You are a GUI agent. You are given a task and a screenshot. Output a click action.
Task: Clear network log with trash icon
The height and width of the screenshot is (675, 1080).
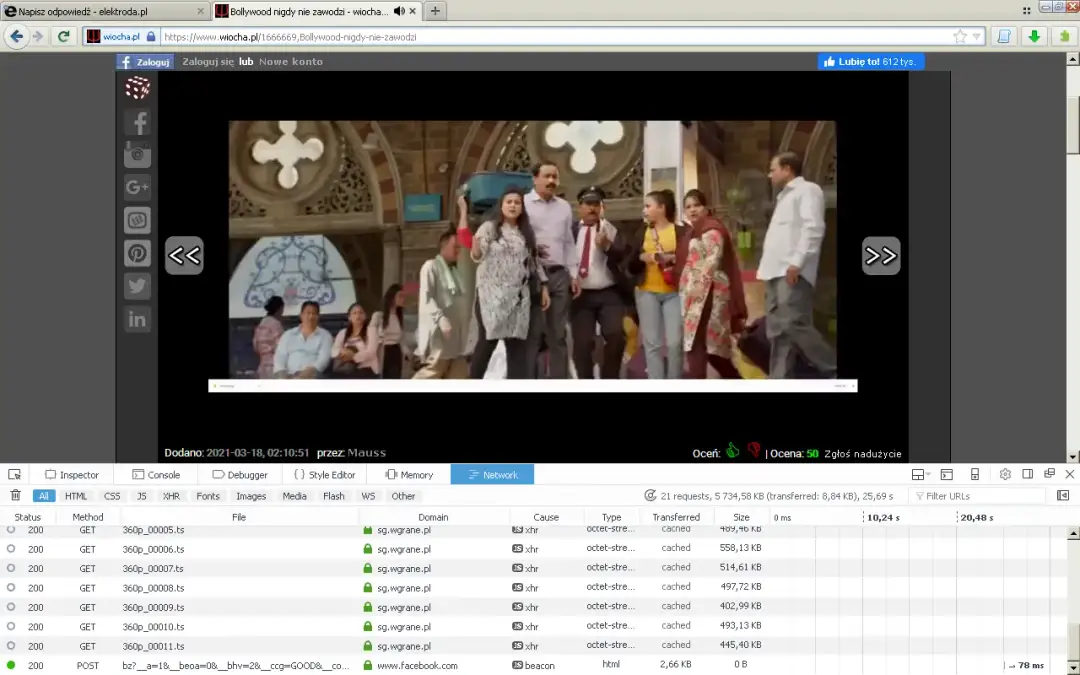pos(15,495)
